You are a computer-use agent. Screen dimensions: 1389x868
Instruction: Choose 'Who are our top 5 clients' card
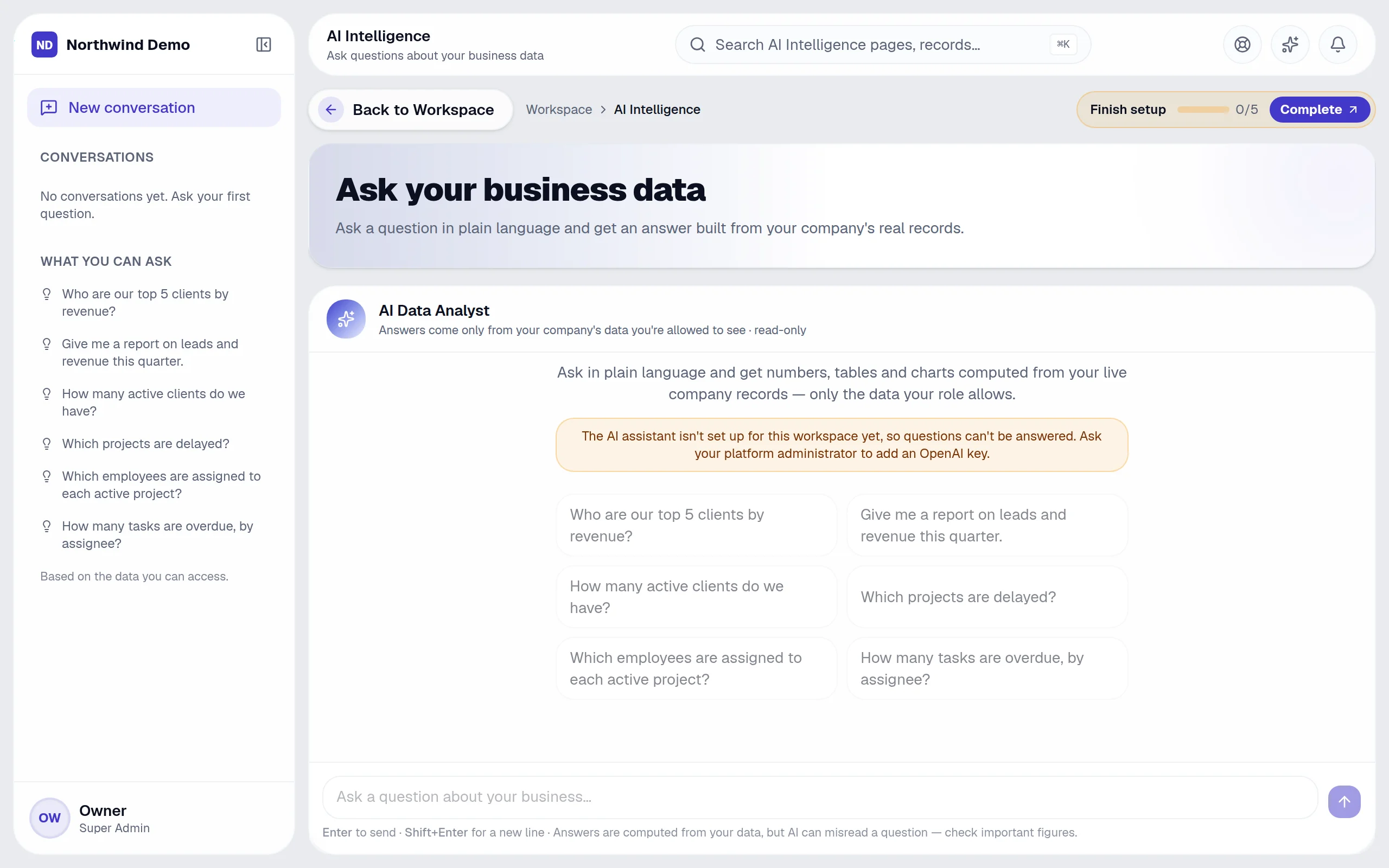(x=696, y=525)
